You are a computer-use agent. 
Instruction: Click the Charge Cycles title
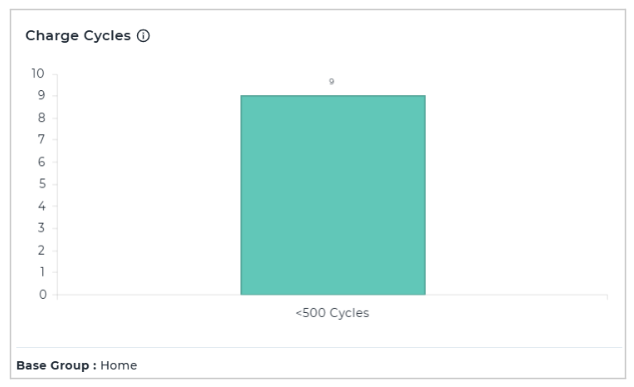(78, 36)
